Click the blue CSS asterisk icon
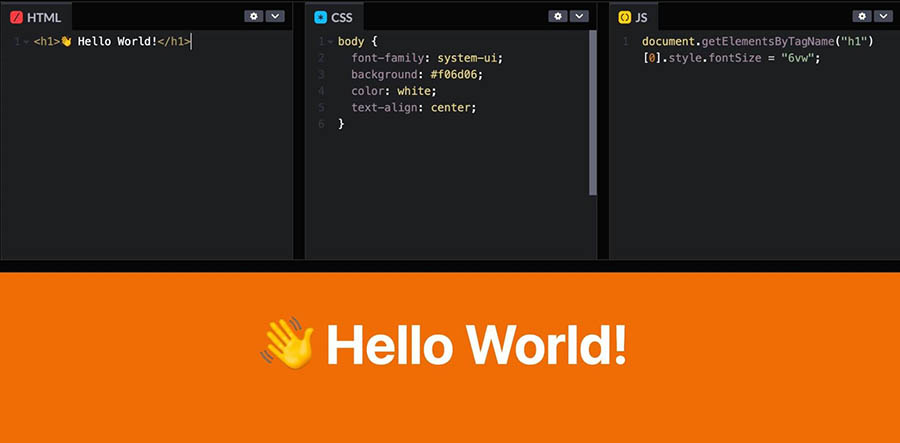The height and width of the screenshot is (443, 900). coord(320,17)
